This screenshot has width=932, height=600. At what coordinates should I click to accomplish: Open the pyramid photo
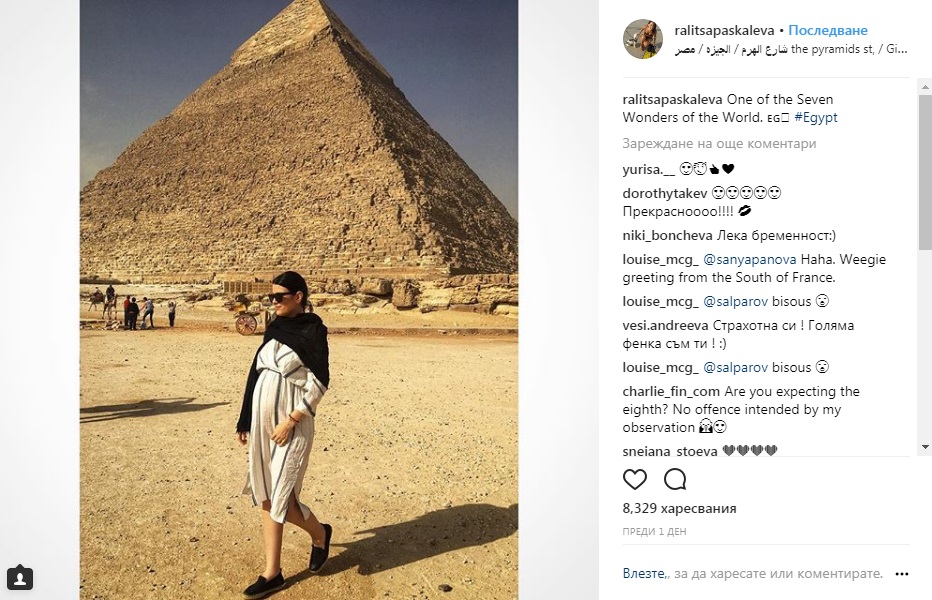point(299,300)
